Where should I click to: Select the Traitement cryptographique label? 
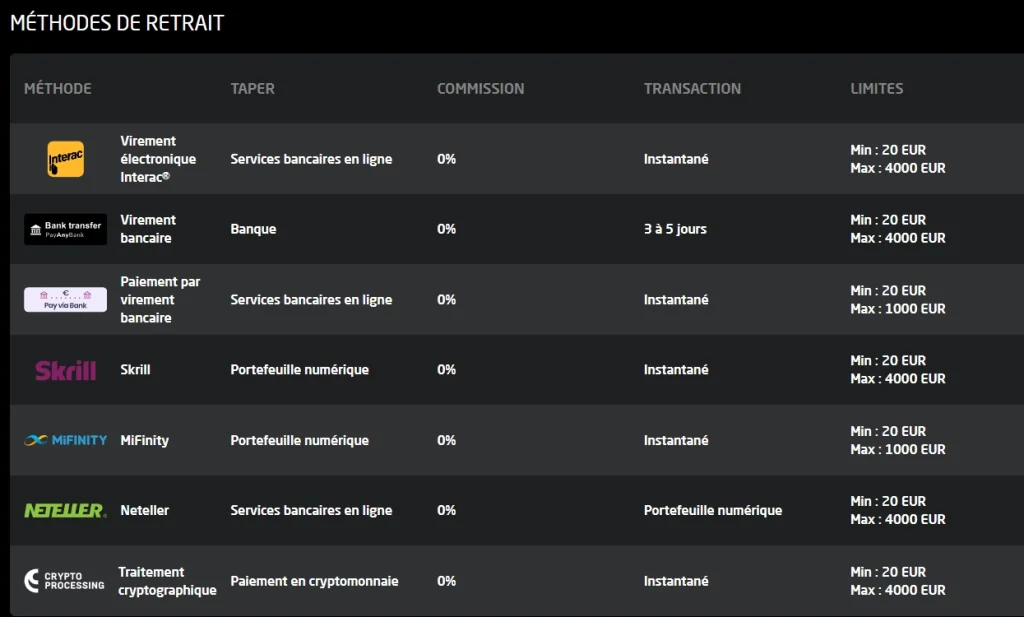167,581
